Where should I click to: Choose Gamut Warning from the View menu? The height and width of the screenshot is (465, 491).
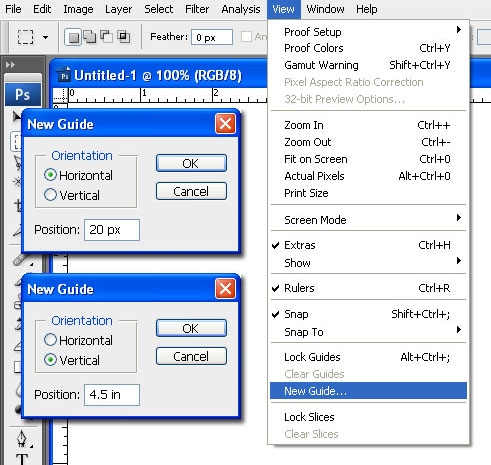click(x=368, y=65)
